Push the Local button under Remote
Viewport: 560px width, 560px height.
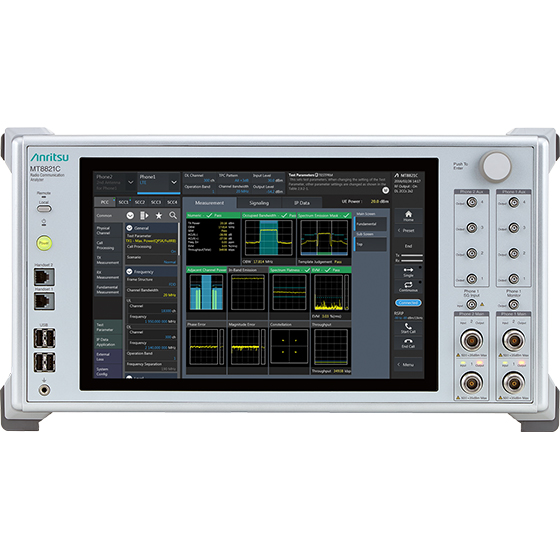click(44, 209)
